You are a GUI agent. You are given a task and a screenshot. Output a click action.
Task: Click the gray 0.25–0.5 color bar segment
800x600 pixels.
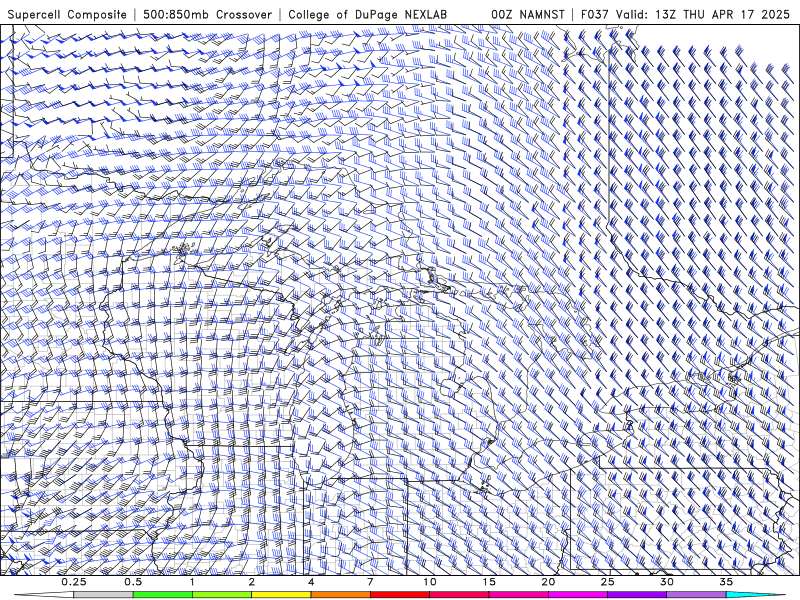coord(103,595)
